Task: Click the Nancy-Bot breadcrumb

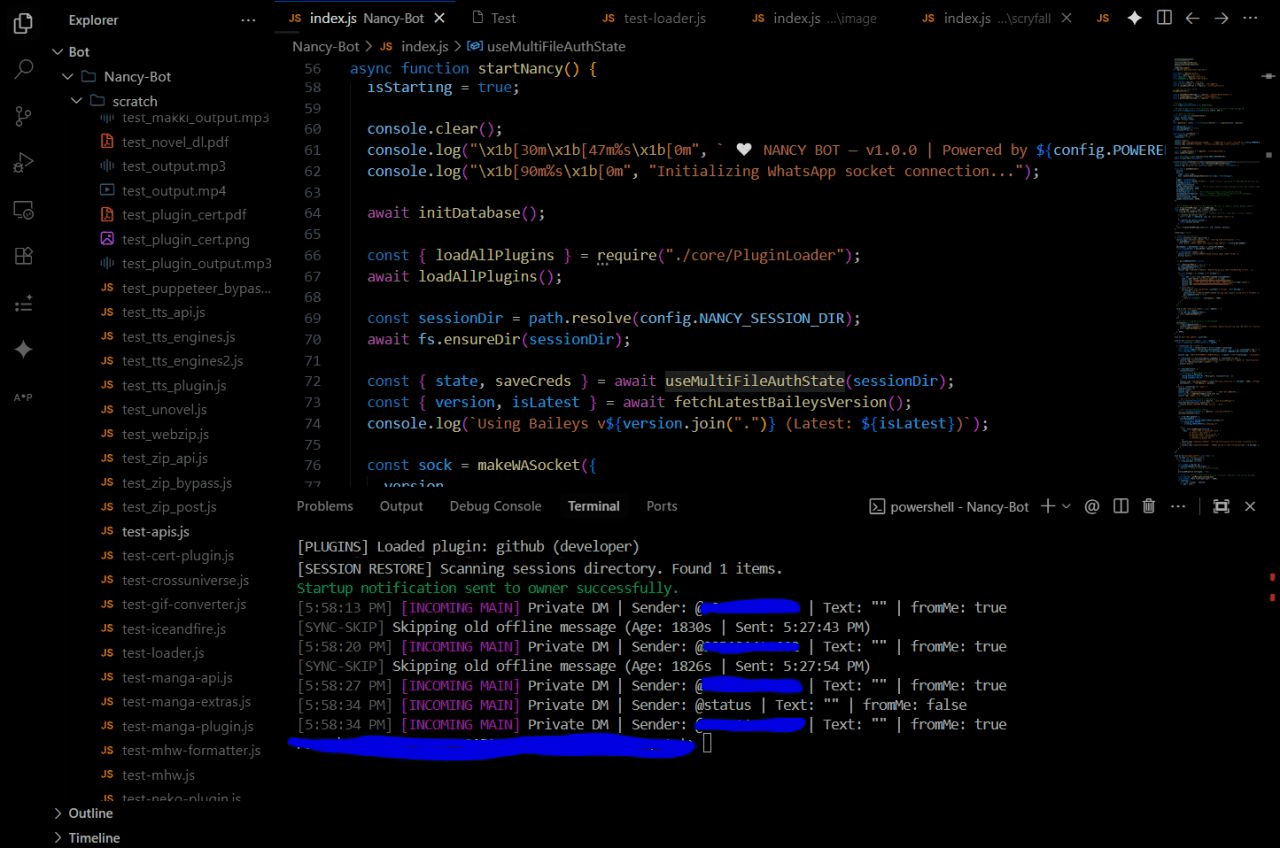Action: (326, 46)
